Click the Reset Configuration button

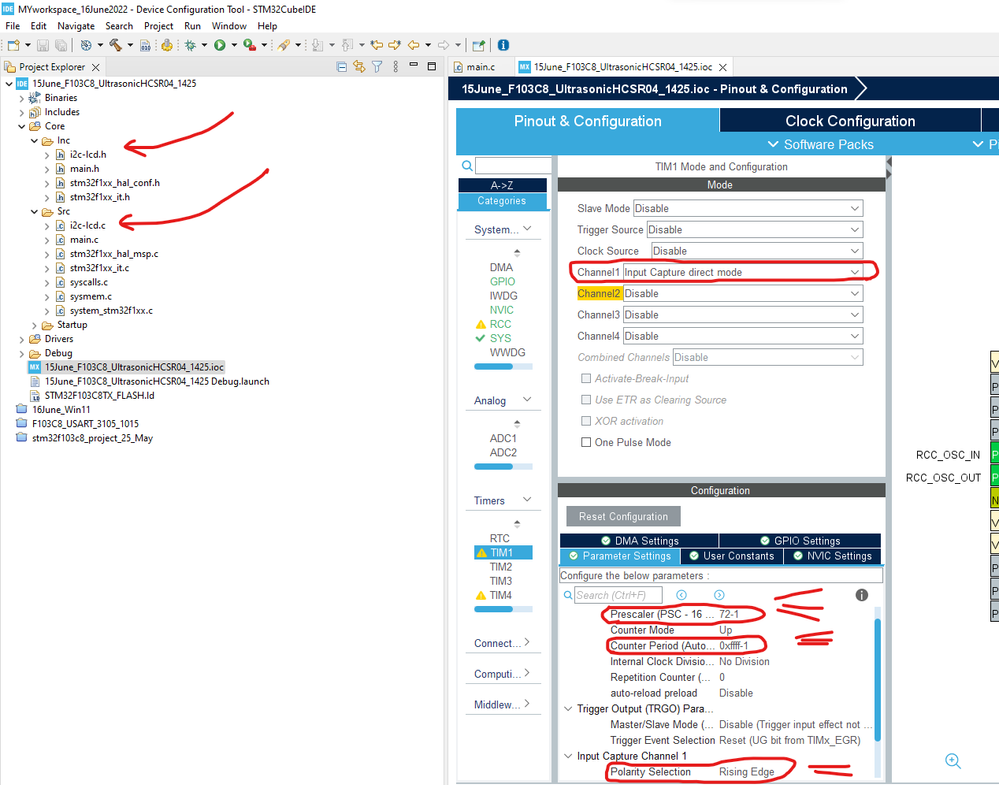pyautogui.click(x=623, y=517)
